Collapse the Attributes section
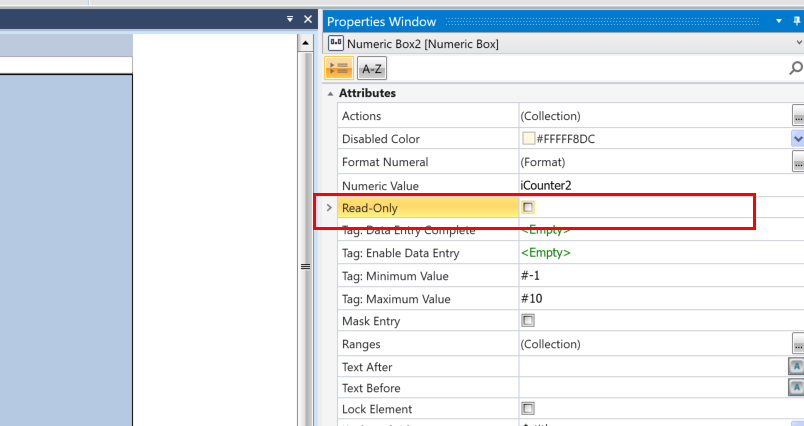 click(x=330, y=93)
